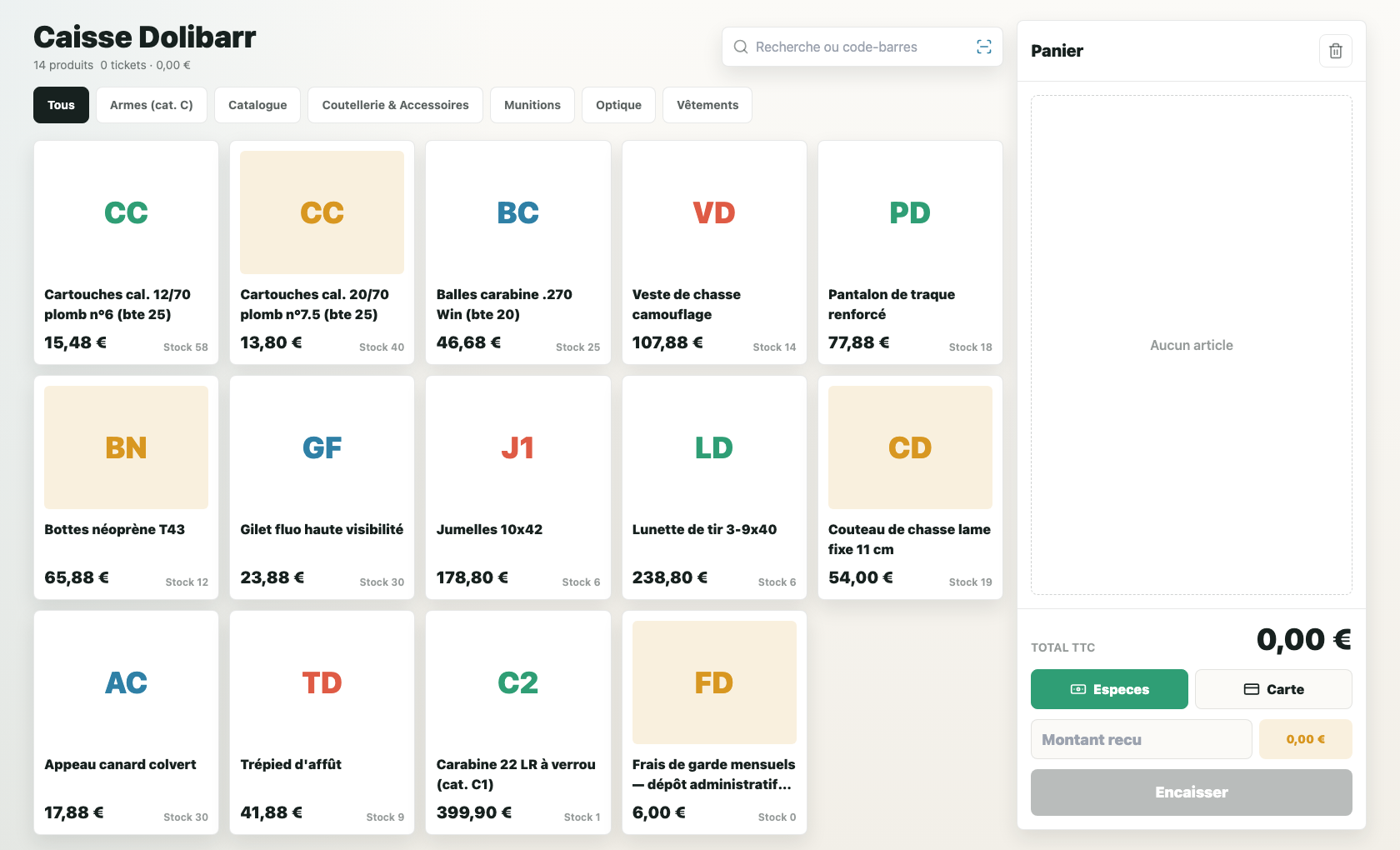
Task: Add Carabine 22 LR à verrou product
Action: [517, 722]
